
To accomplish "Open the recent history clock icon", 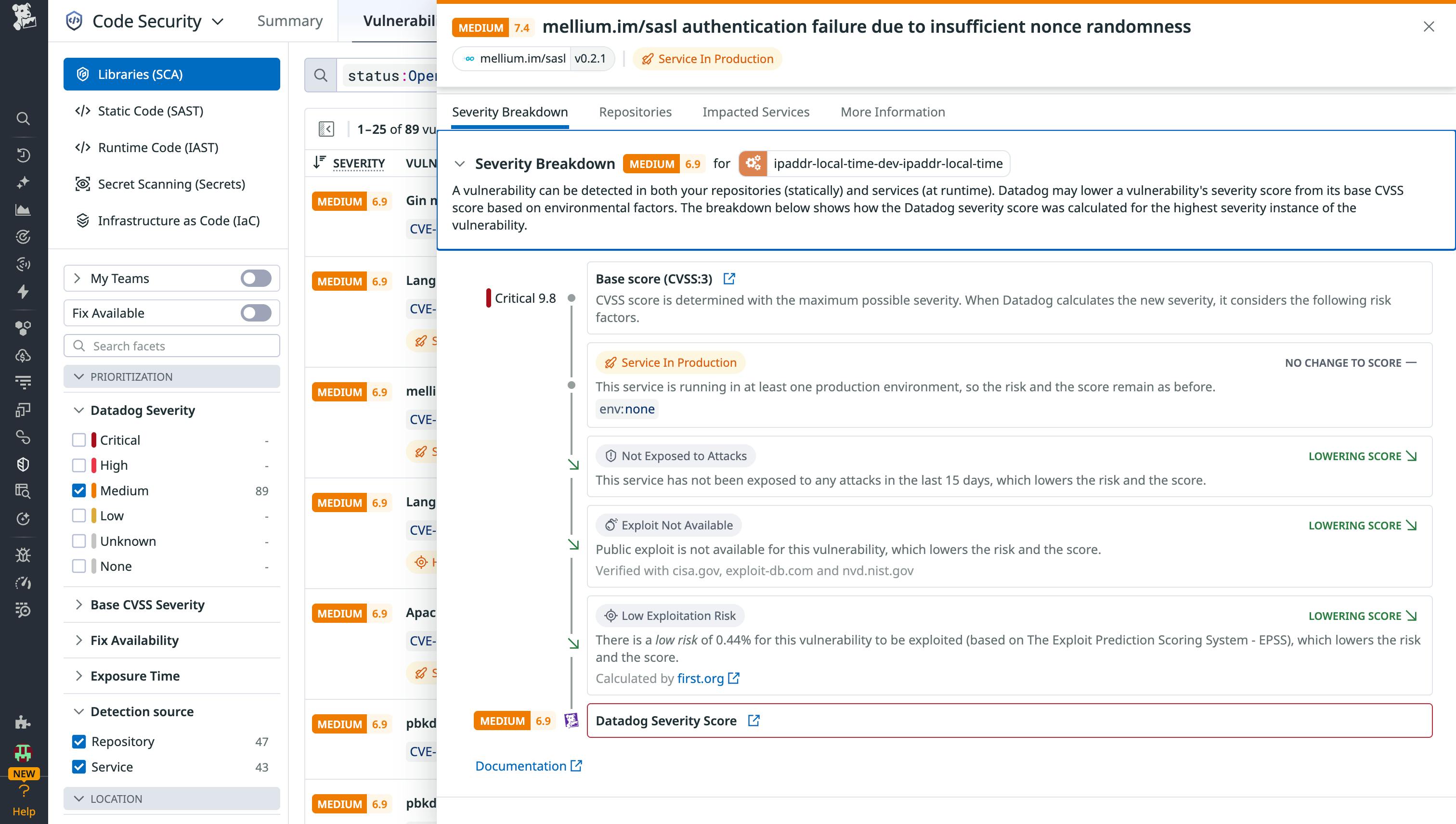I will point(23,154).
